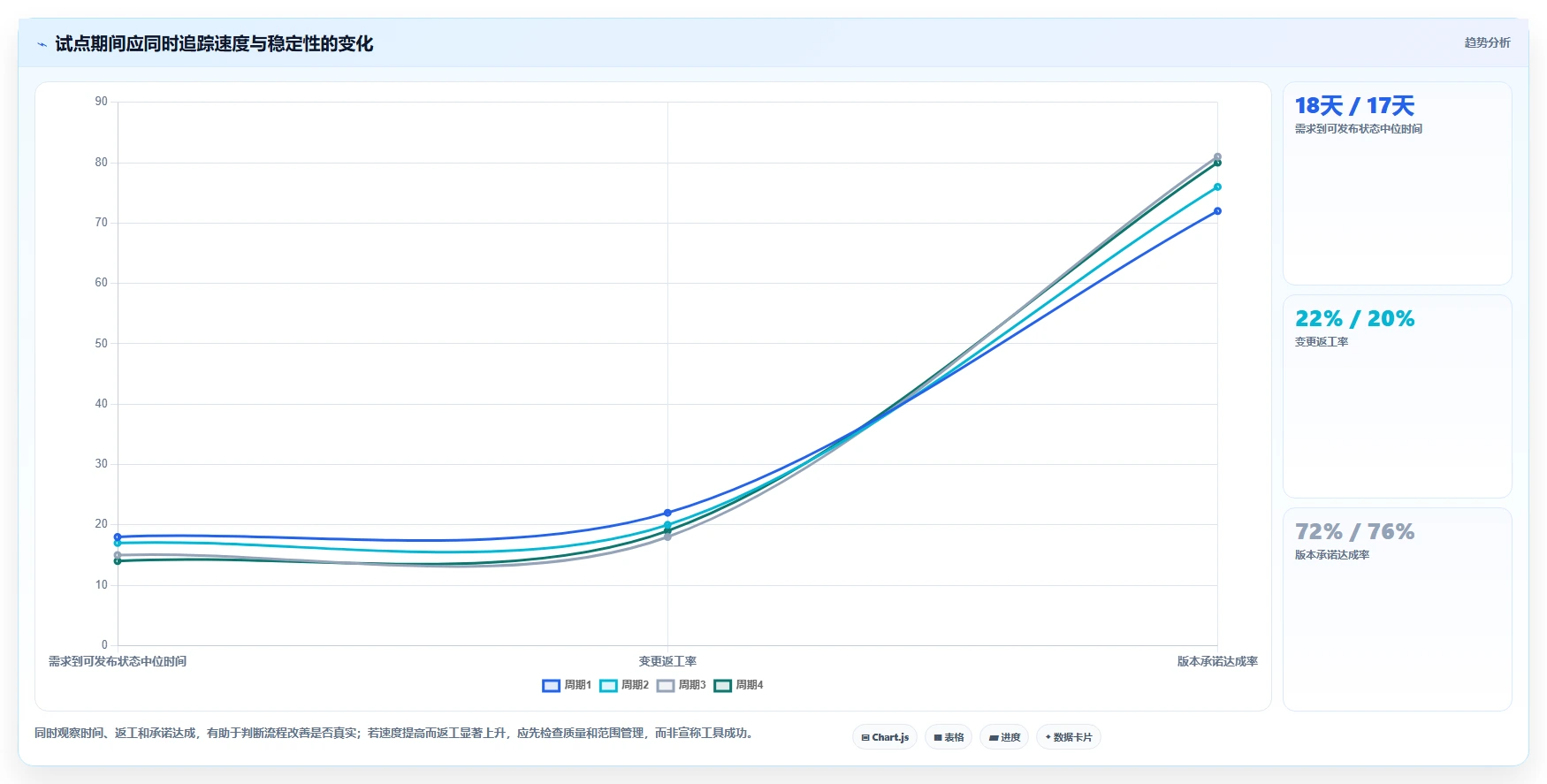Click the 数据卡片 tag chip

[1069, 737]
